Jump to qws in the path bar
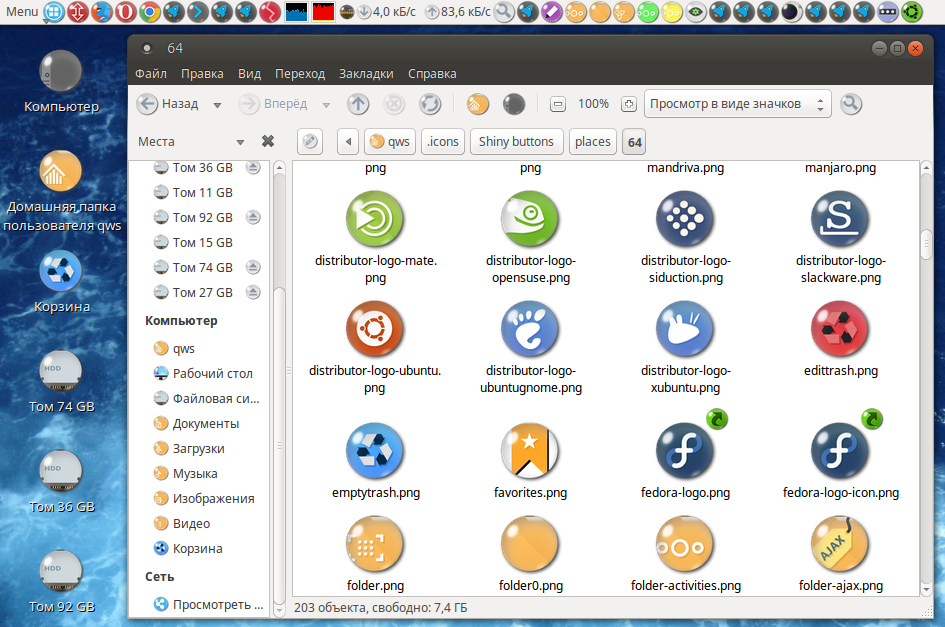Screen dimensions: 945x627 [x=390, y=142]
